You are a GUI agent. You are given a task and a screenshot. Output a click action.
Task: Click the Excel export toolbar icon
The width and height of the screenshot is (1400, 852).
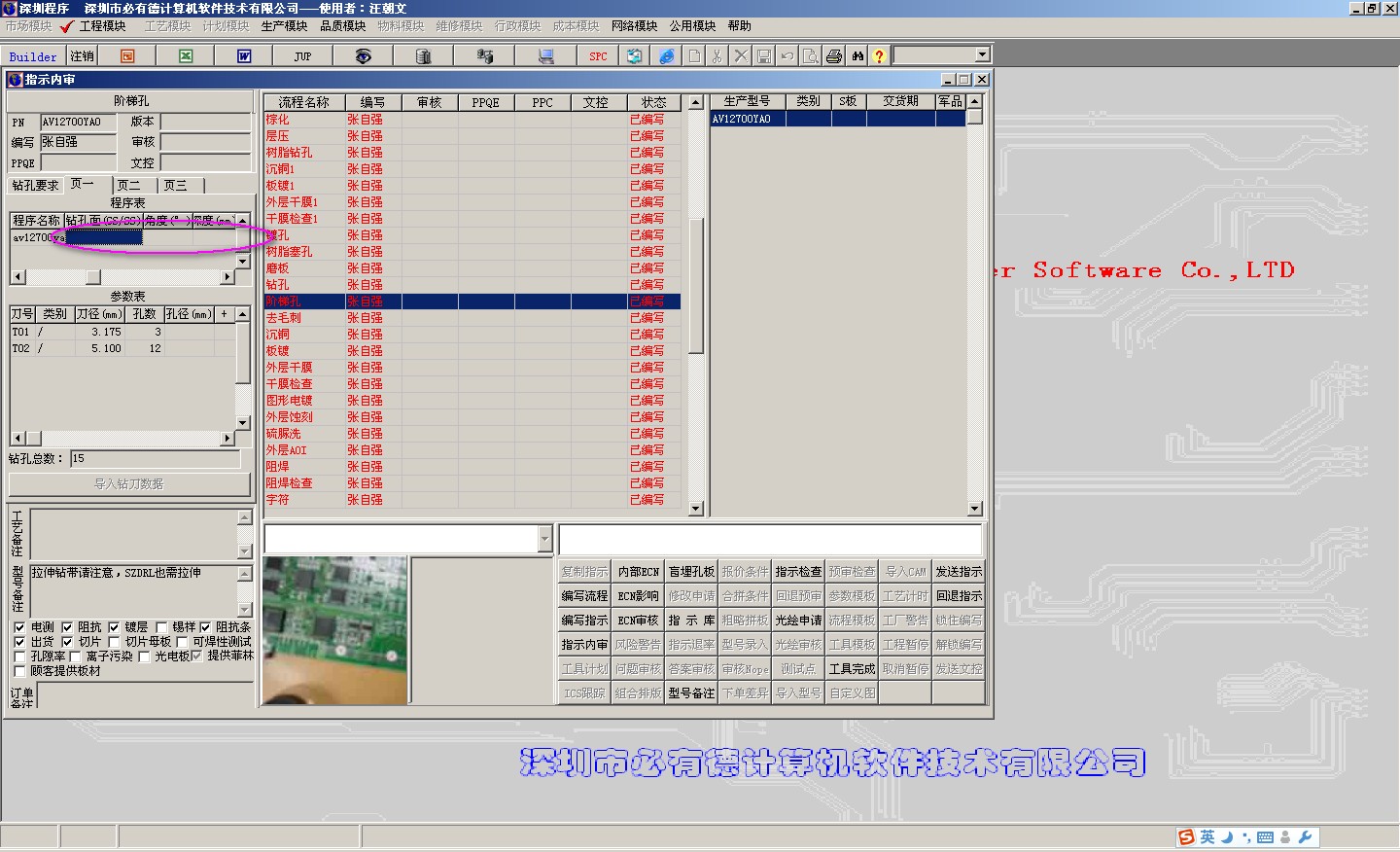[186, 56]
